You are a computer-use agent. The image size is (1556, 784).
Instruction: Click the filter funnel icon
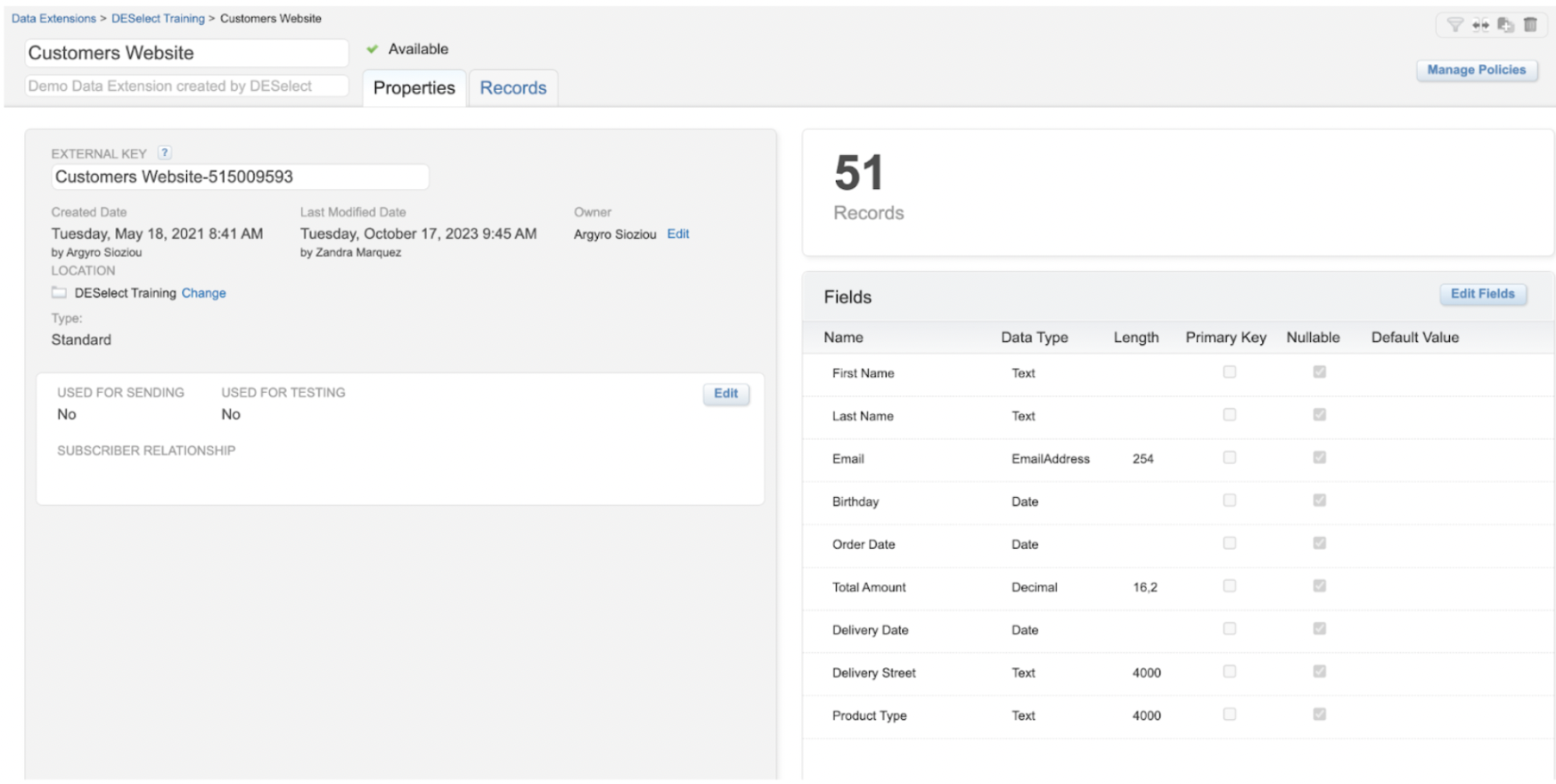(1454, 25)
